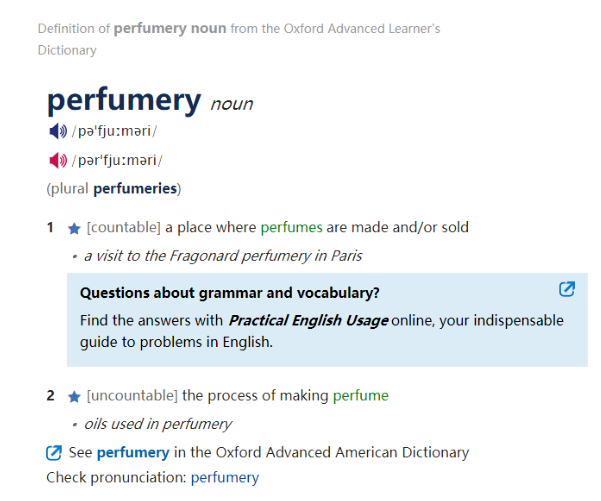Viewport: 601px width, 501px height.
Task: Click the 'perfumery' check pronunciation link
Action: (224, 477)
